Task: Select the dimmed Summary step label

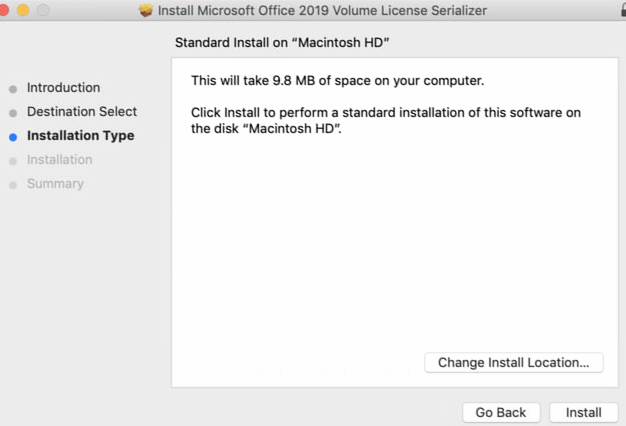Action: click(55, 184)
